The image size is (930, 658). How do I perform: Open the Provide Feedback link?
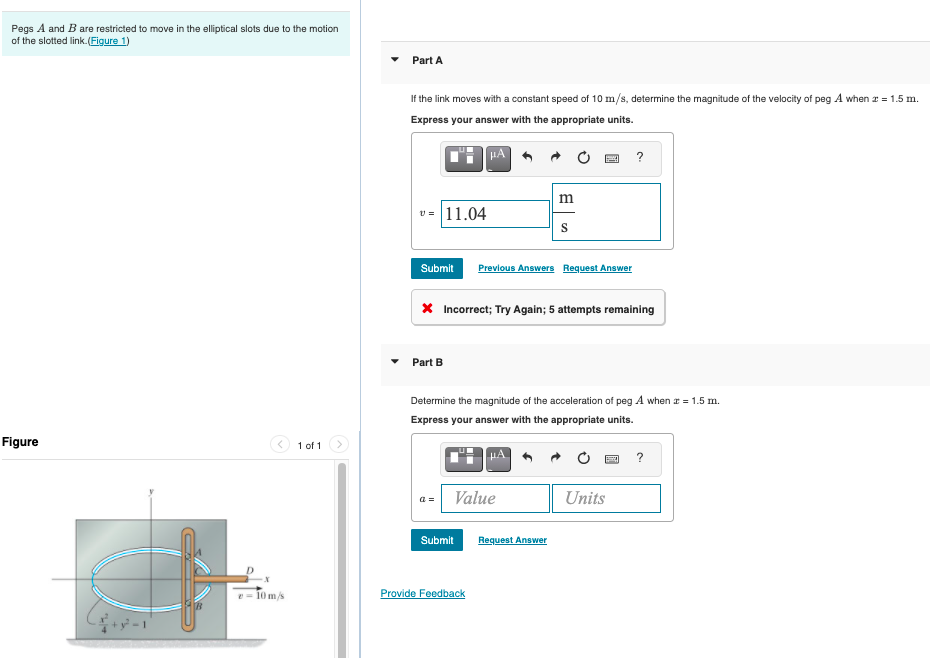(x=422, y=593)
